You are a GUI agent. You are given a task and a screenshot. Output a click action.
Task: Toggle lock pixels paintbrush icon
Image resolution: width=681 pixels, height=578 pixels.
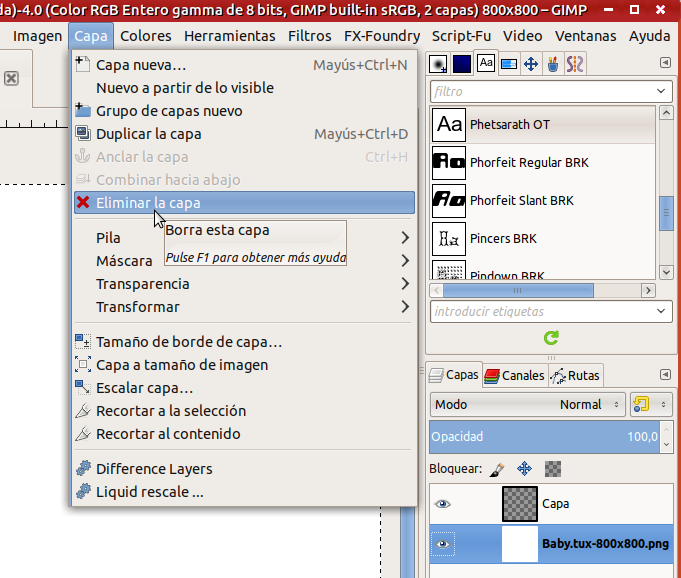(x=497, y=469)
